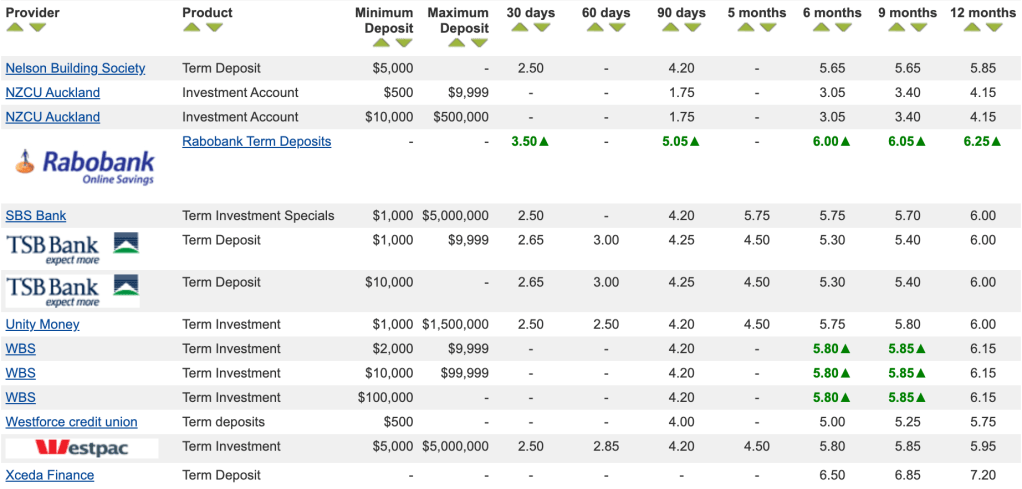
Task: Visit the Westforce credit union link
Action: [71, 422]
